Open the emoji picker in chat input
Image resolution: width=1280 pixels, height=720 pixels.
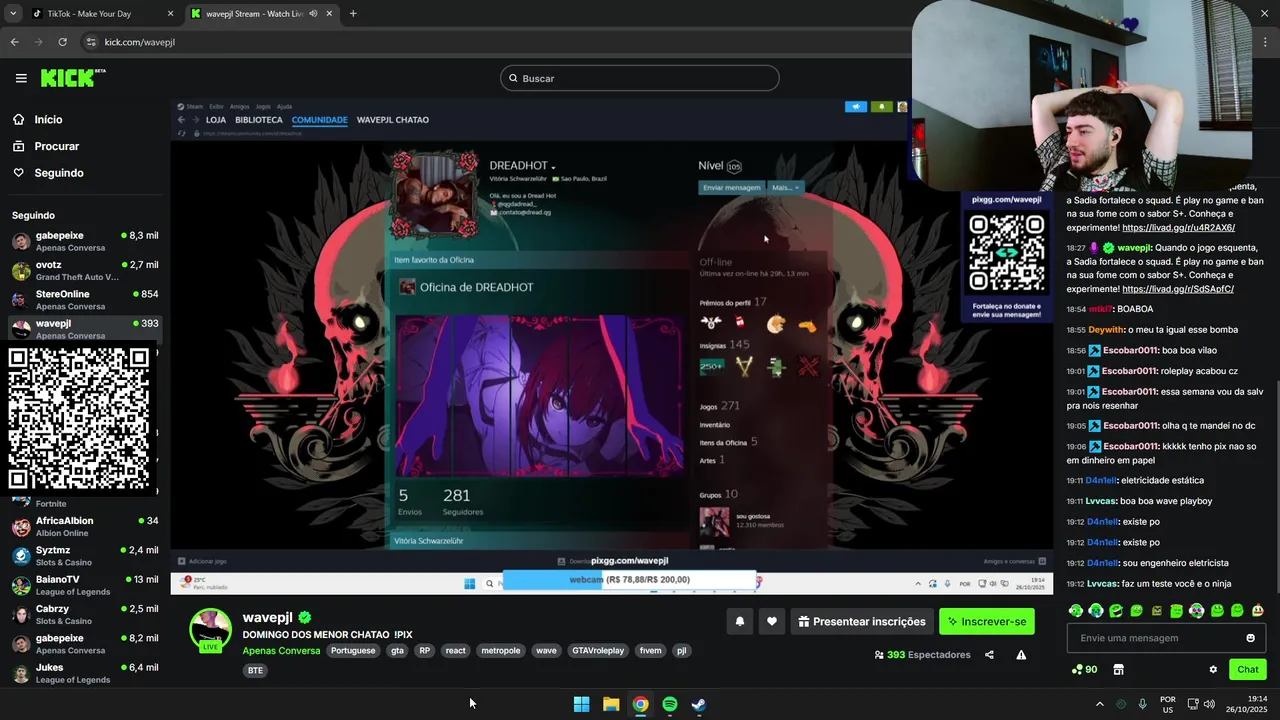(1250, 638)
